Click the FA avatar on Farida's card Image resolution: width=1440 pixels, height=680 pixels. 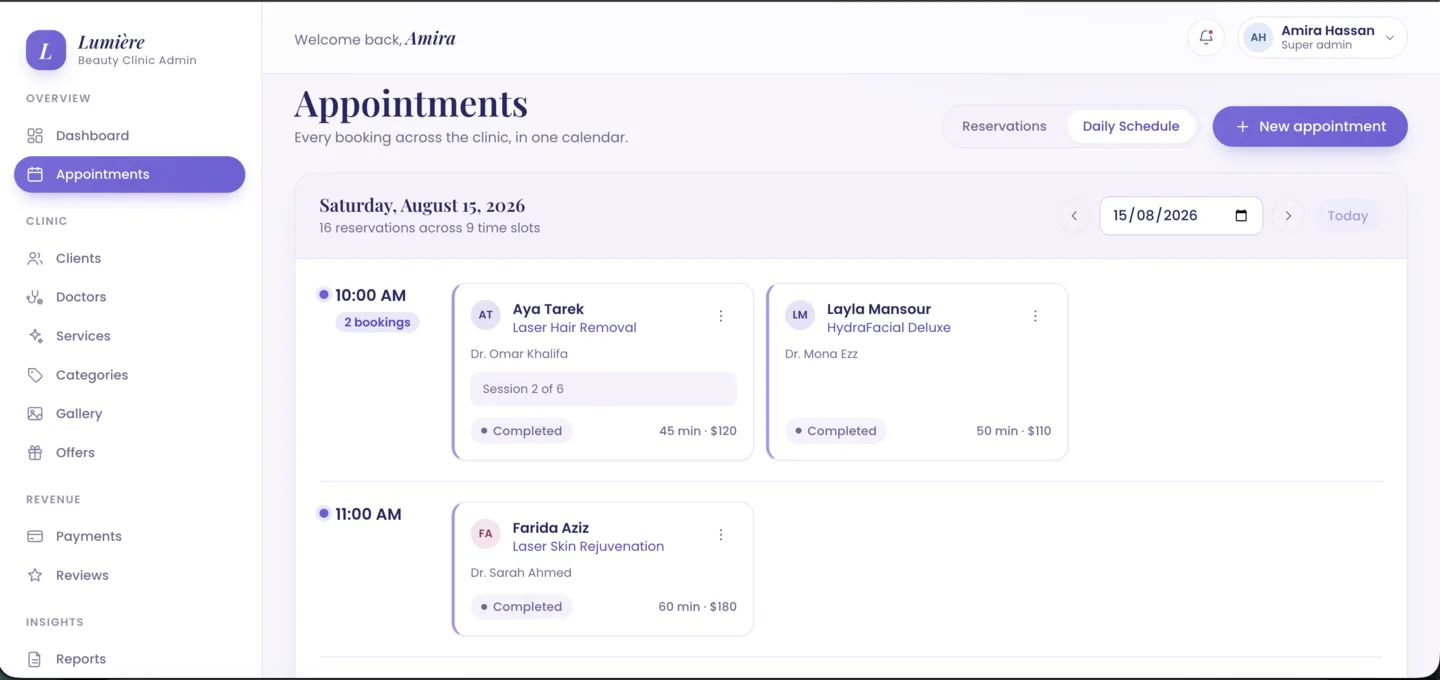pos(486,534)
